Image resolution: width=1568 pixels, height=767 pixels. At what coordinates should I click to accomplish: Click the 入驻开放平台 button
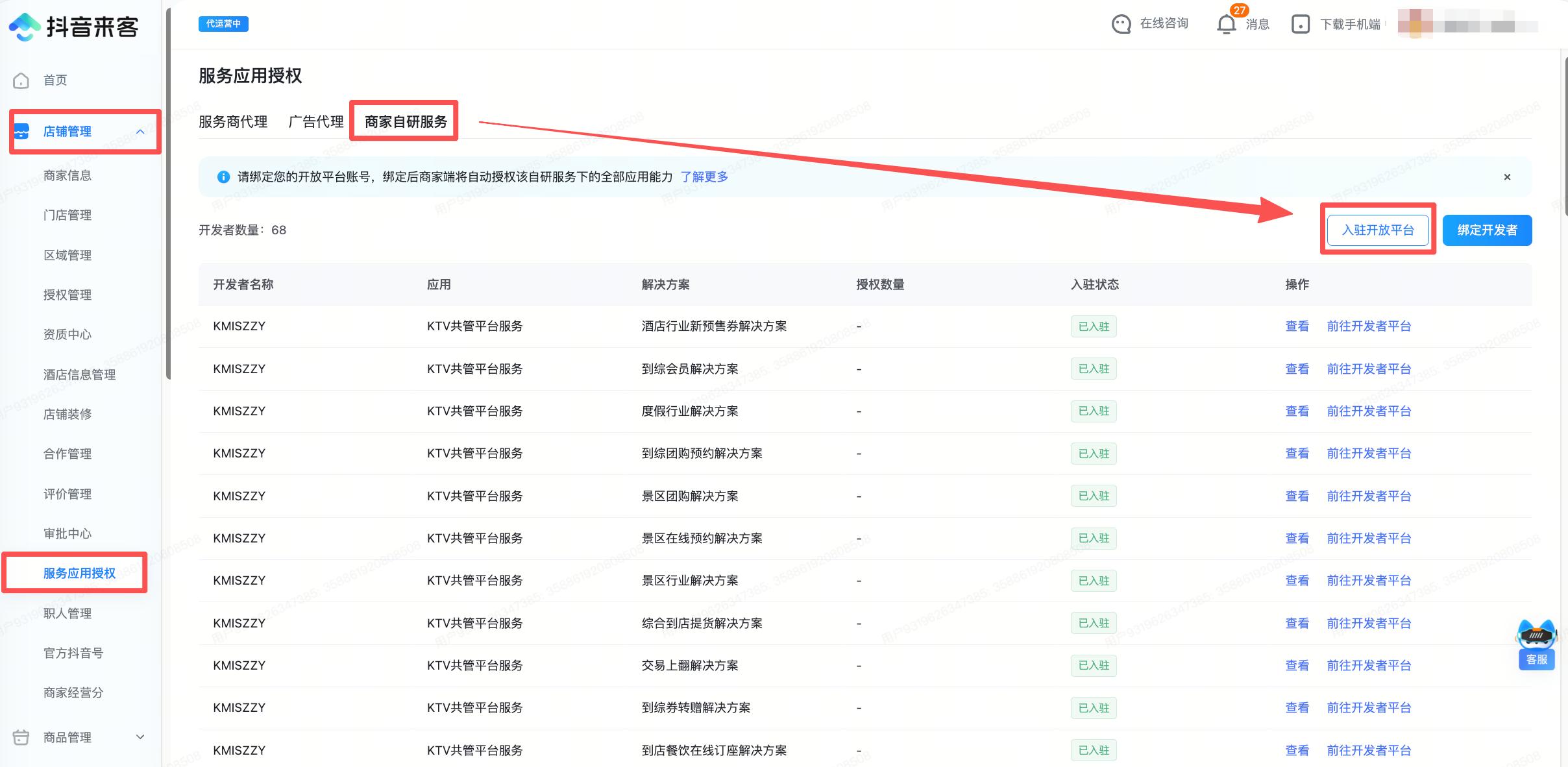1377,230
